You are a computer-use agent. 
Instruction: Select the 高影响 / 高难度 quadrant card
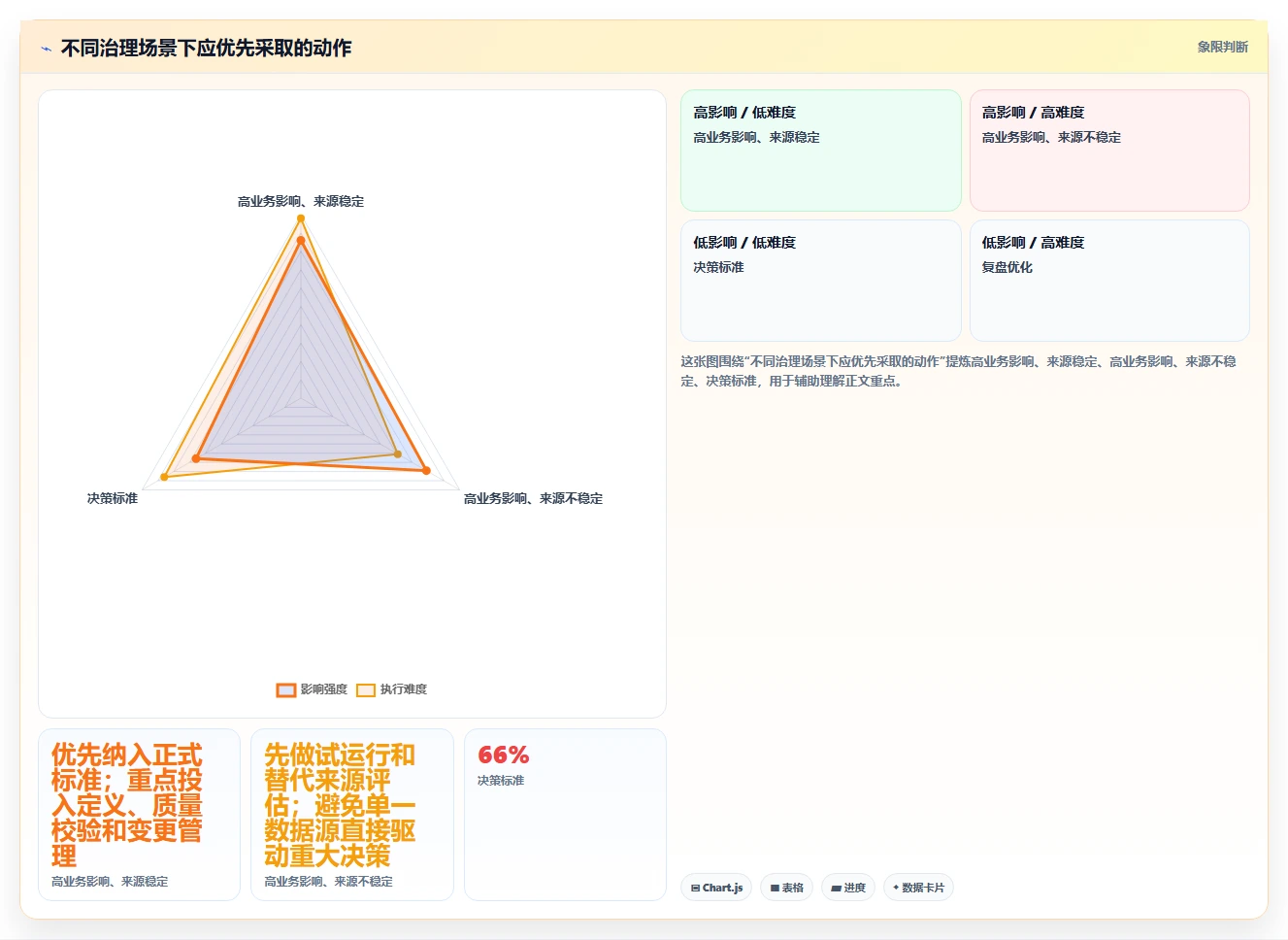click(1109, 151)
